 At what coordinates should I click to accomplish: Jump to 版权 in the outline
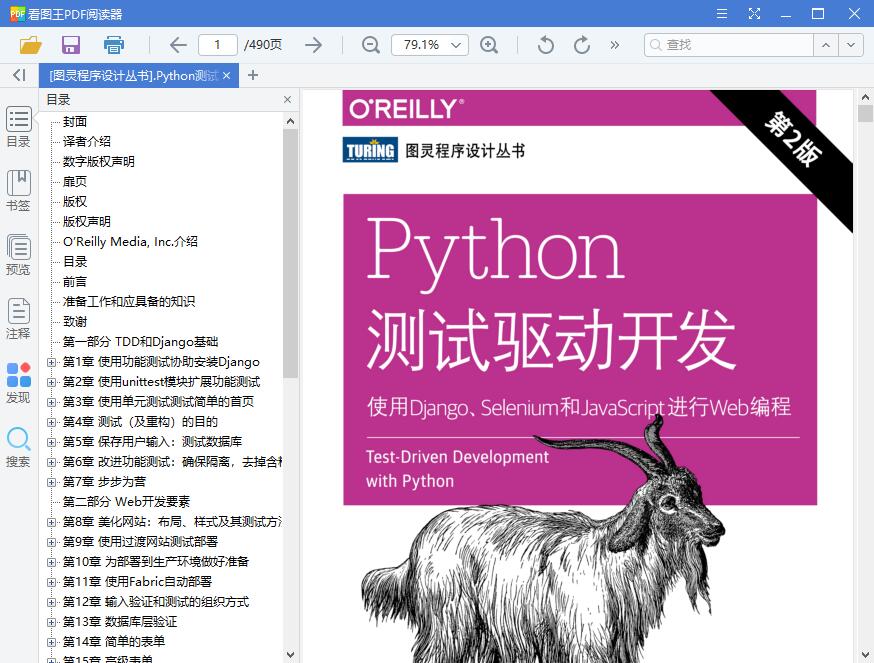tap(75, 202)
